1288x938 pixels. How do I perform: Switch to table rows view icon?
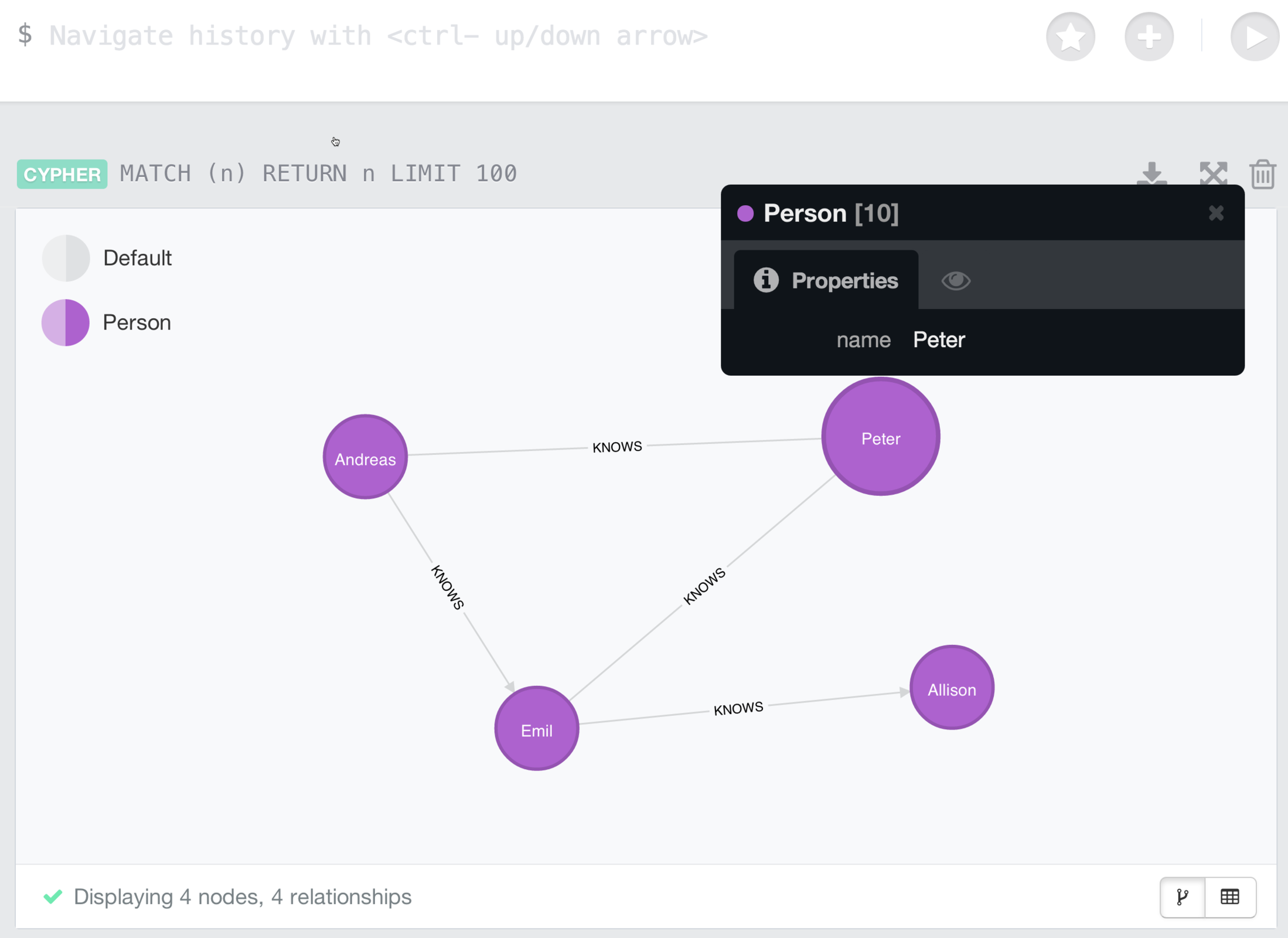(x=1230, y=897)
